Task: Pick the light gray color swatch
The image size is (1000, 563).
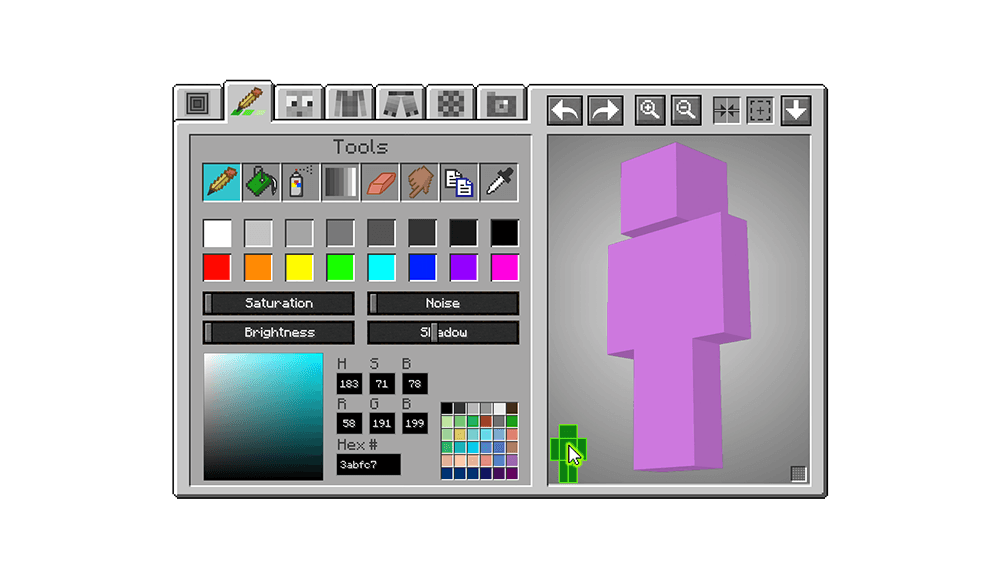Action: [x=258, y=233]
